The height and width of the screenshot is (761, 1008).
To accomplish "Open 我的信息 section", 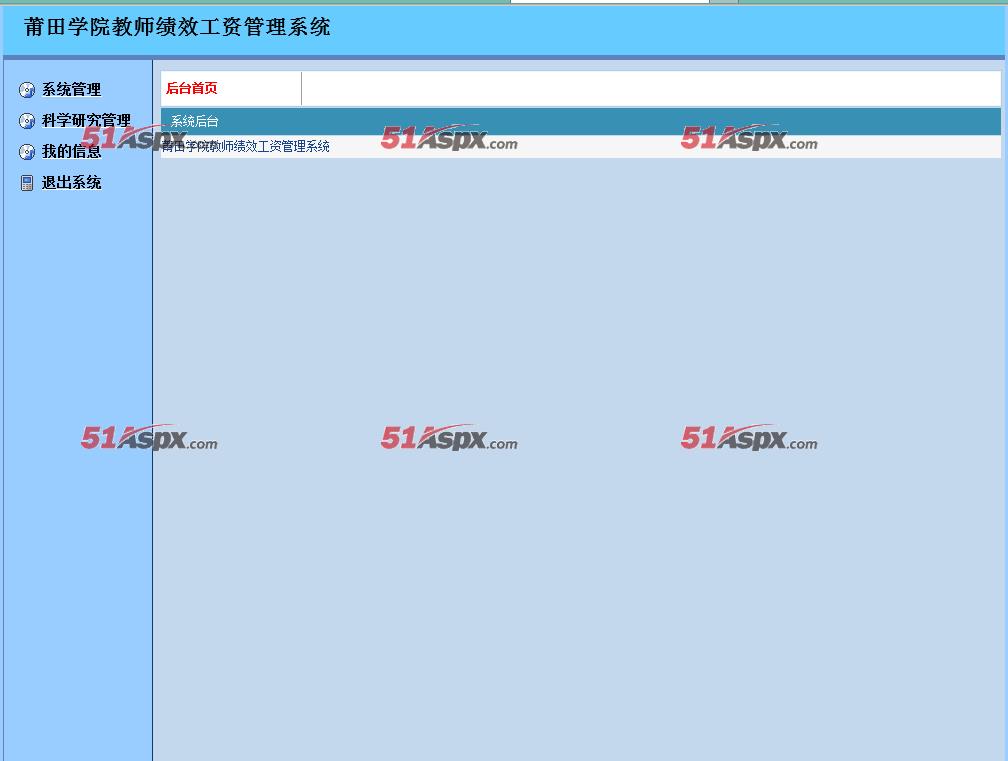I will point(71,152).
